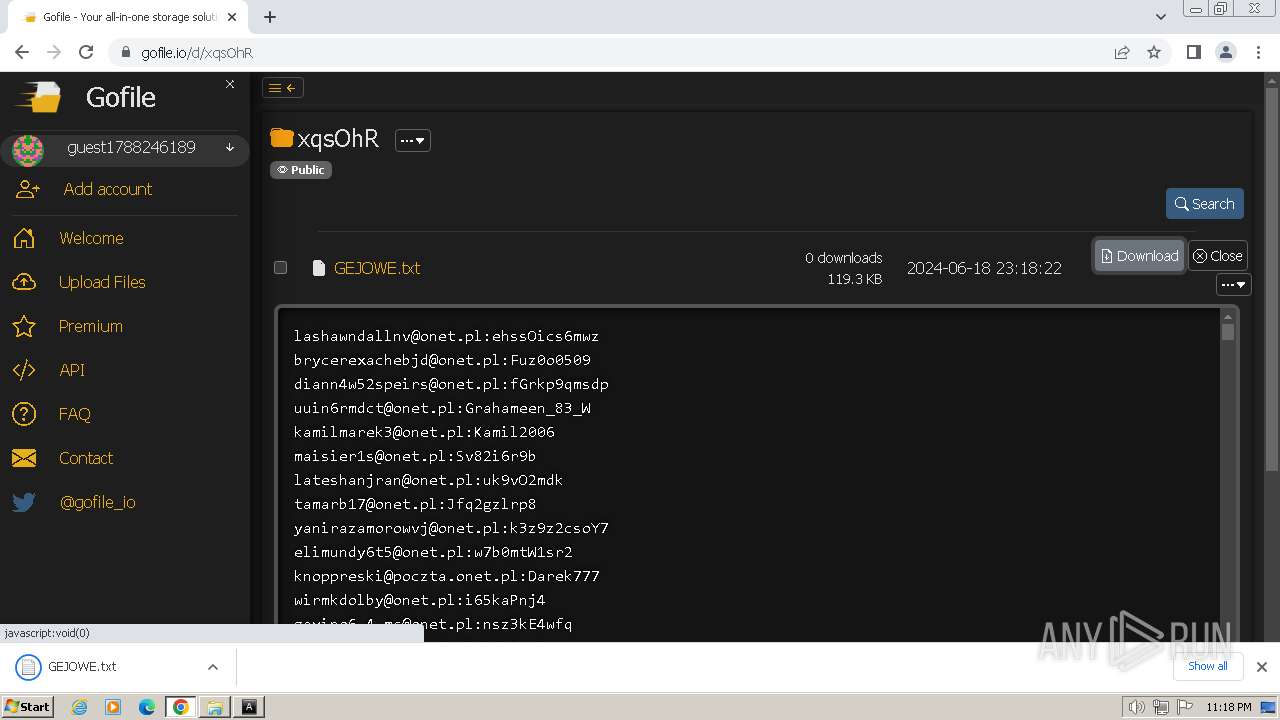Open the browser side panel icon

1193,52
